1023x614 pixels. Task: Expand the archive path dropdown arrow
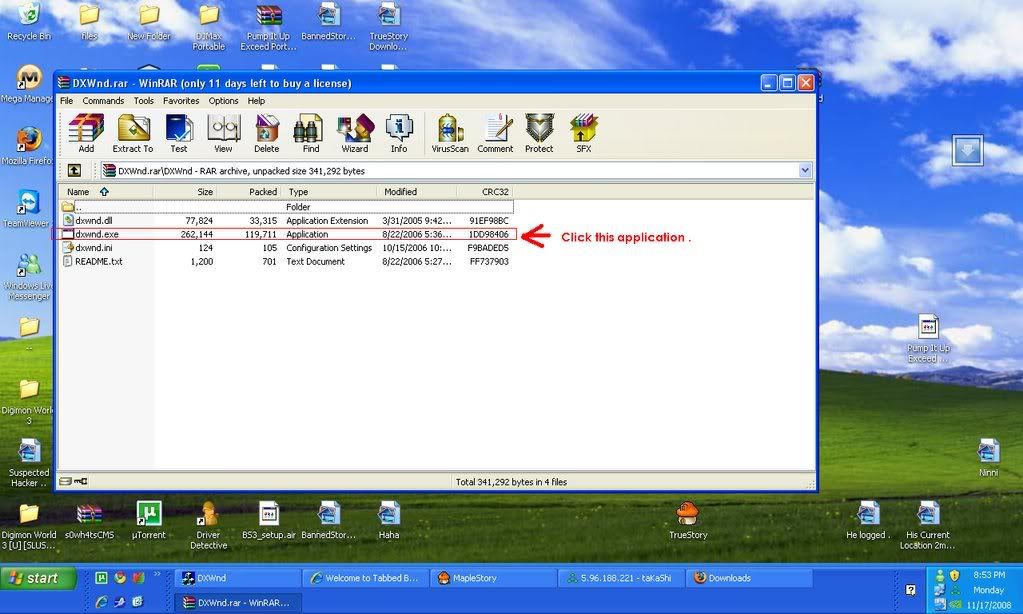(805, 170)
